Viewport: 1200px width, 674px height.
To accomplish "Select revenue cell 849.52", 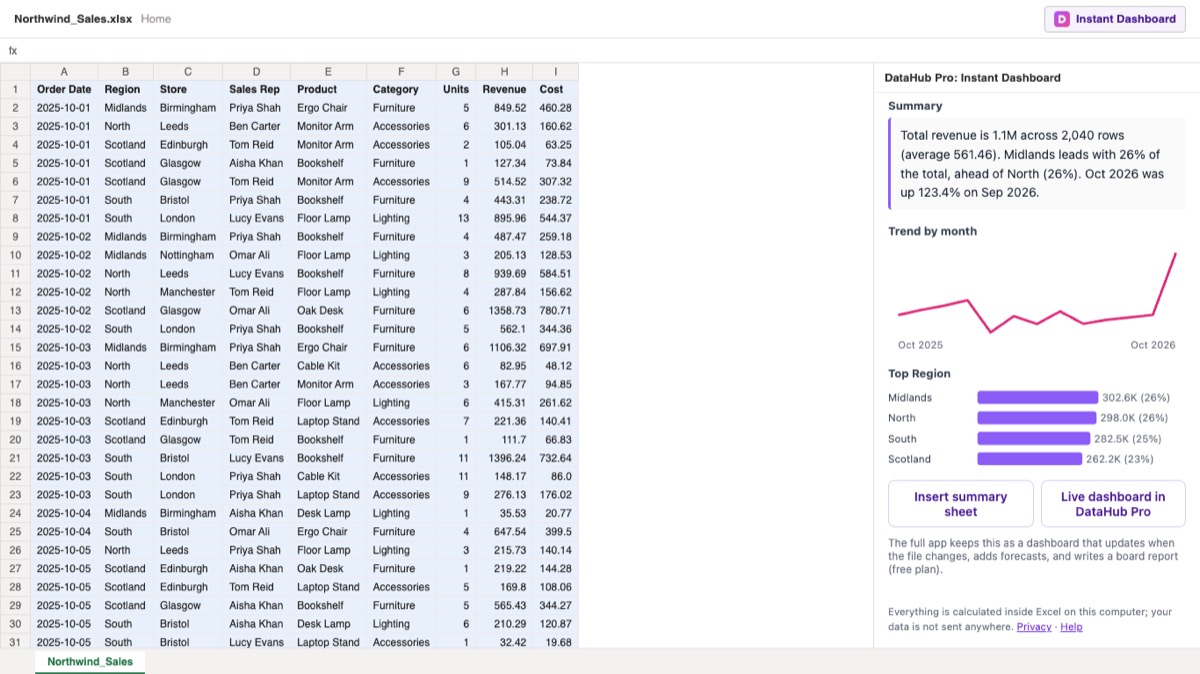I will 504,107.
